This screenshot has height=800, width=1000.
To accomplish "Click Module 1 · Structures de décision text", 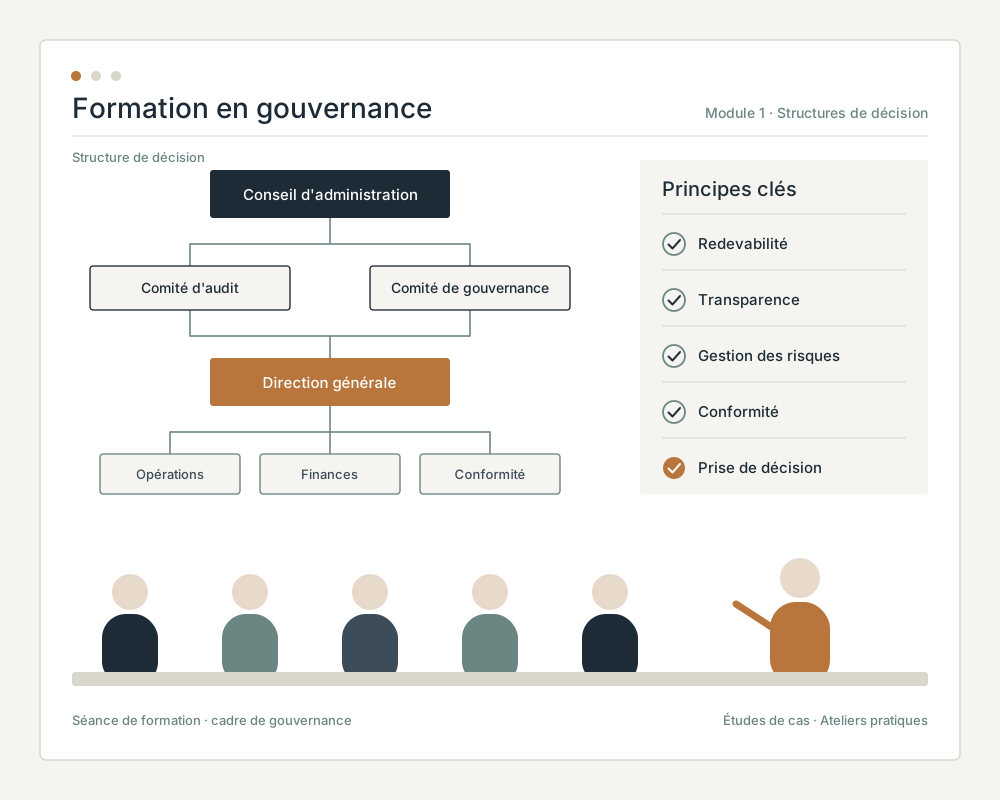I will [816, 113].
